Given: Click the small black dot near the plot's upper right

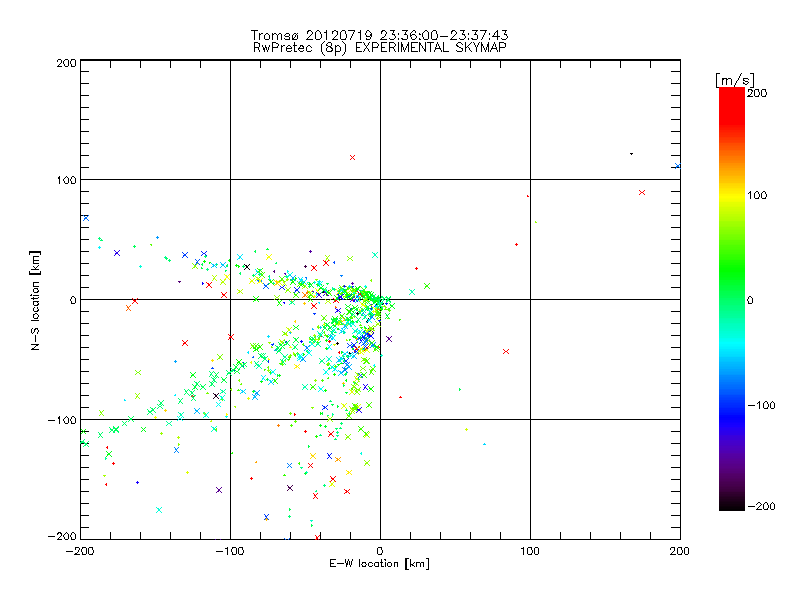Looking at the screenshot, I should pyautogui.click(x=631, y=154).
